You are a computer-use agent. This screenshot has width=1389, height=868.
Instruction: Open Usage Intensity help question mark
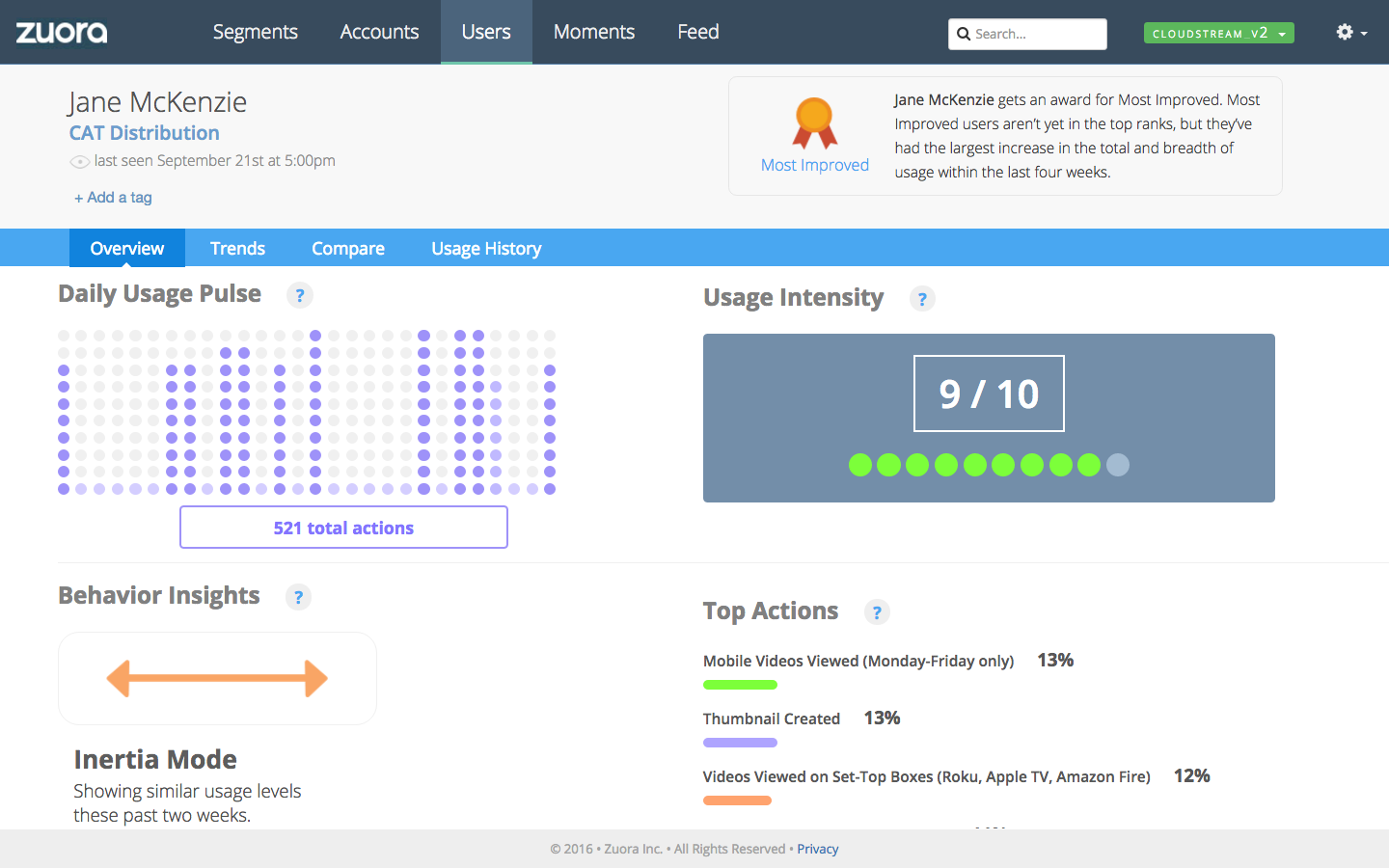(x=922, y=299)
